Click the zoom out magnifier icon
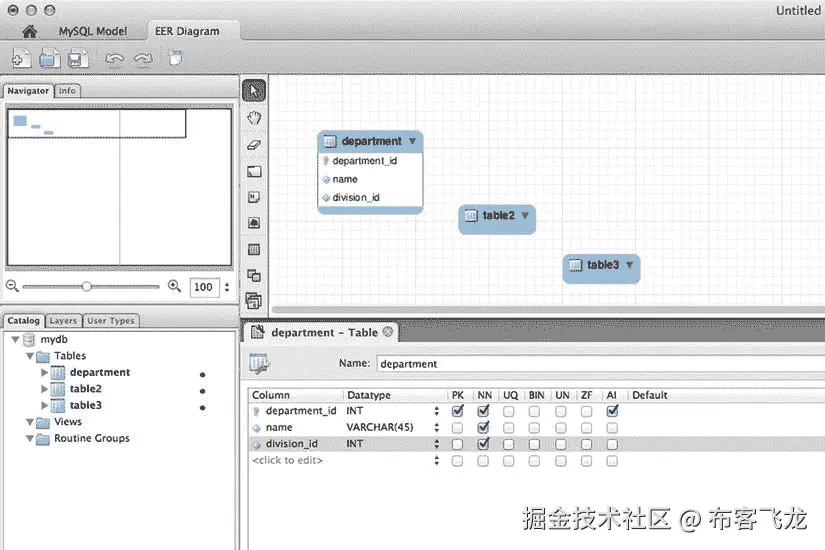The width and height of the screenshot is (825, 550). pyautogui.click(x=12, y=286)
